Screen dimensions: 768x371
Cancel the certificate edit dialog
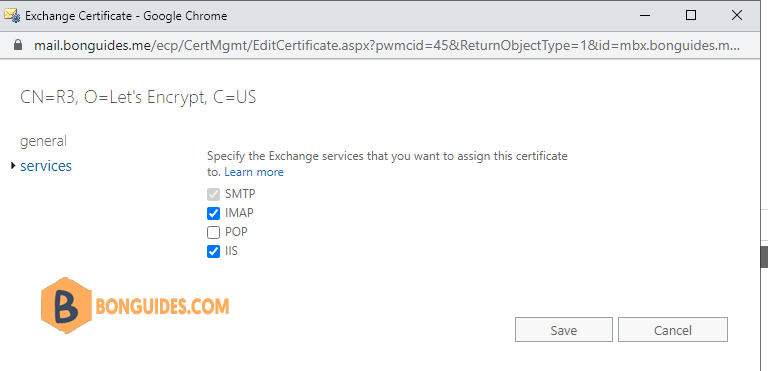point(672,330)
